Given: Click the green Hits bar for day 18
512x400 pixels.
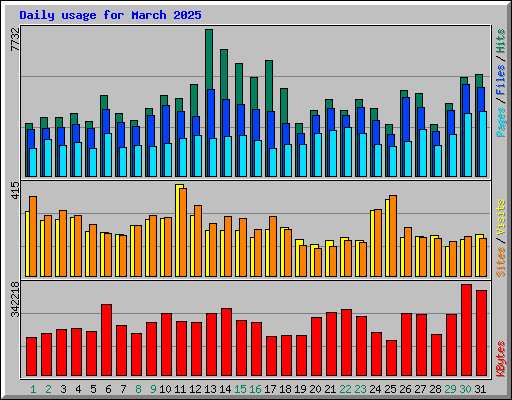Looking at the screenshot, I should [x=284, y=106].
